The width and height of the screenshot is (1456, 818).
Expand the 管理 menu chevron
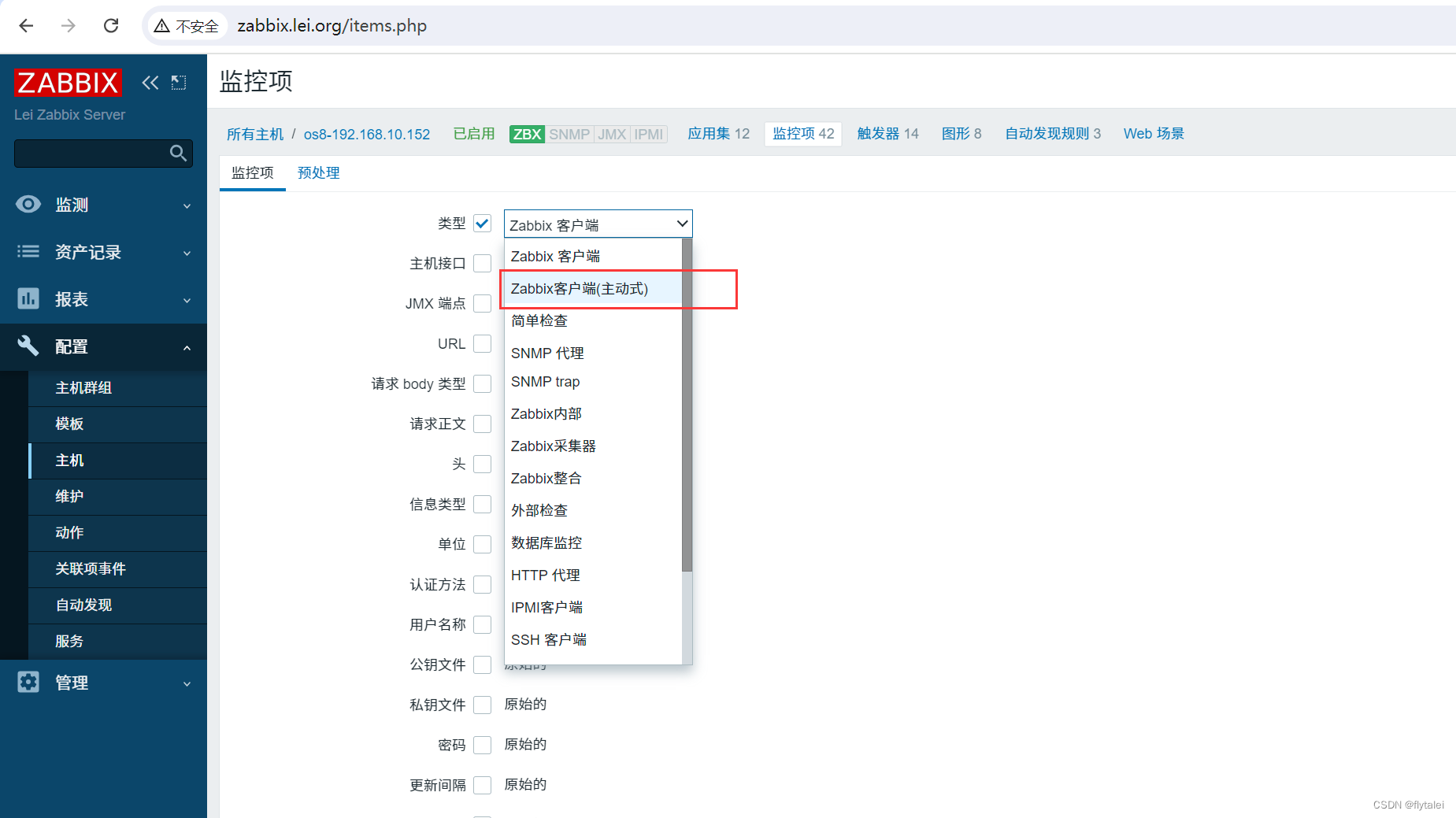tap(187, 684)
